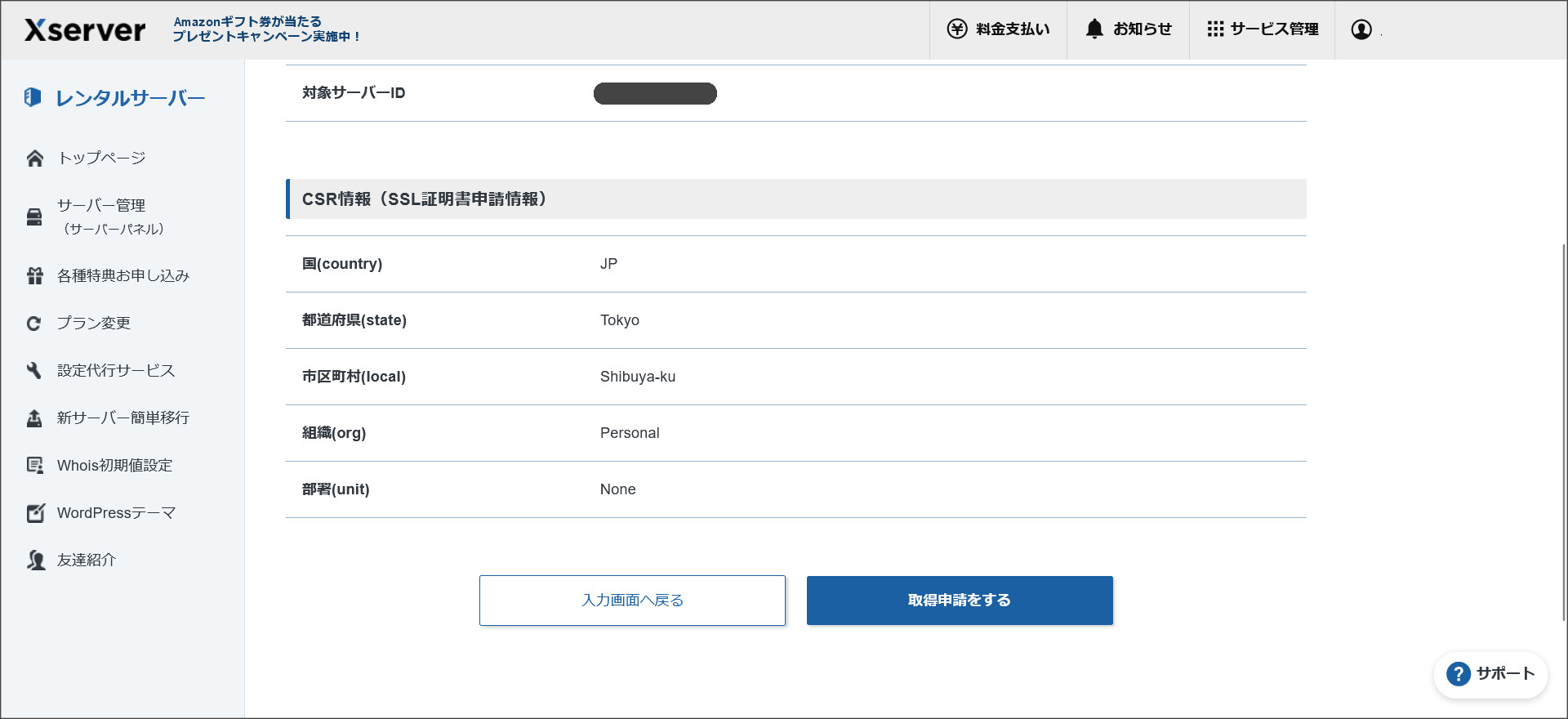Viewport: 1568px width, 719px height.
Task: Click the wrench icon for 設定代行サービス
Action: 35,371
